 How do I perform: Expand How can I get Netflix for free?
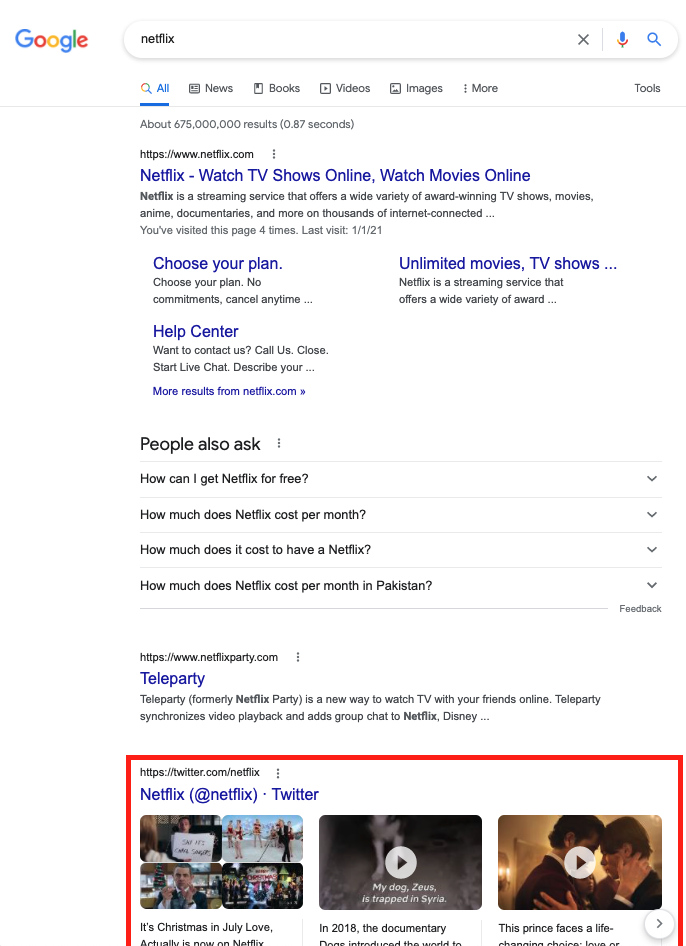401,479
